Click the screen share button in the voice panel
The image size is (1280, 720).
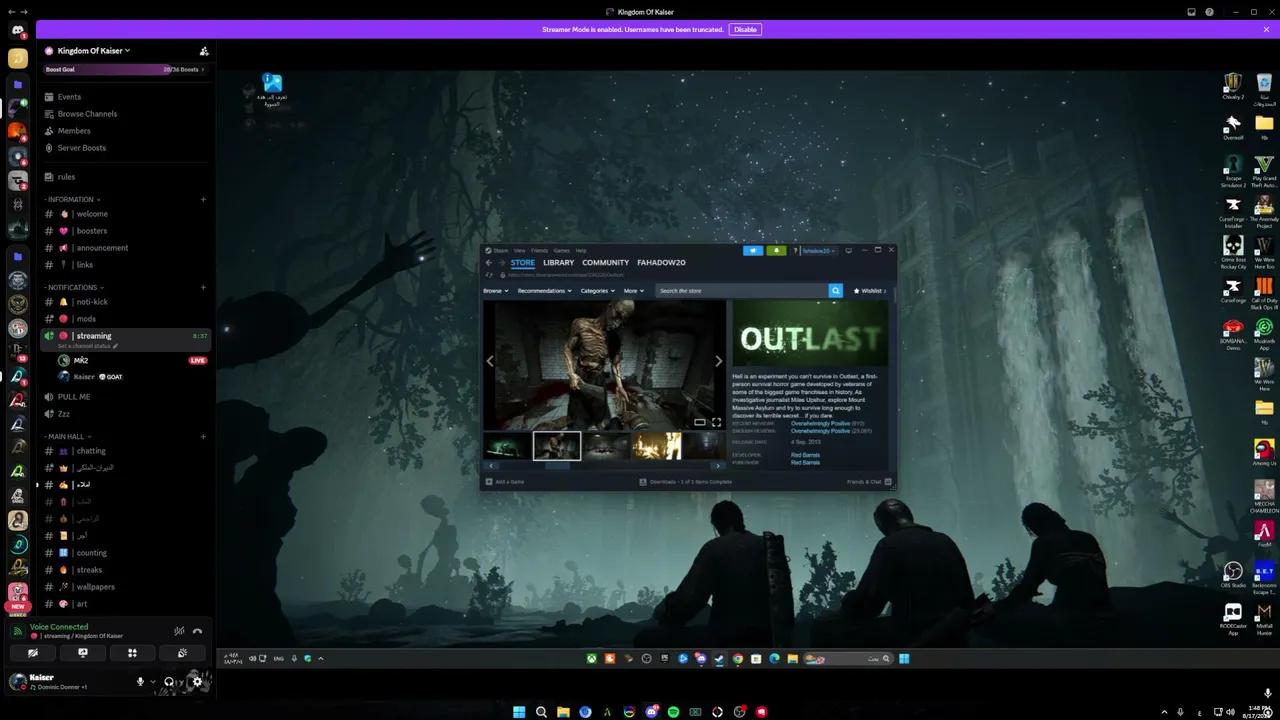[83, 653]
